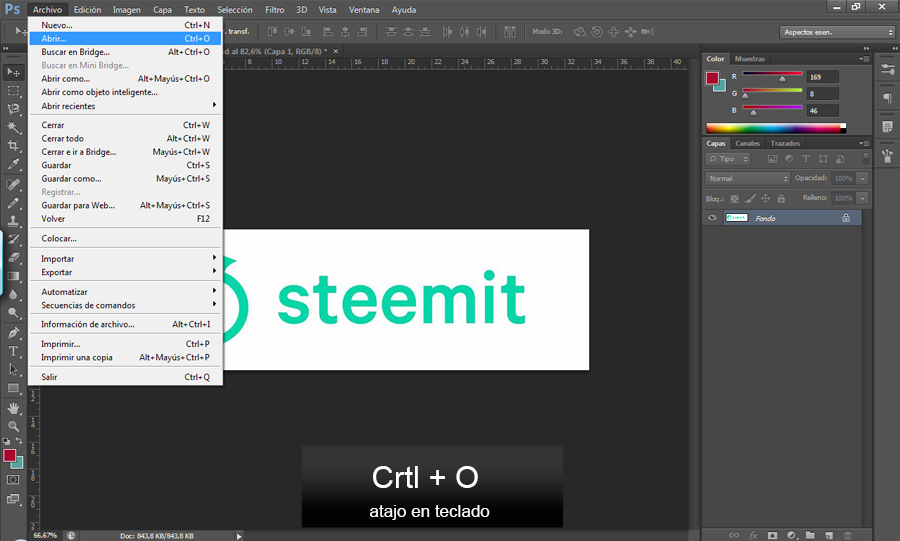900x541 pixels.
Task: Delete layer with trash icon
Action: 848,535
